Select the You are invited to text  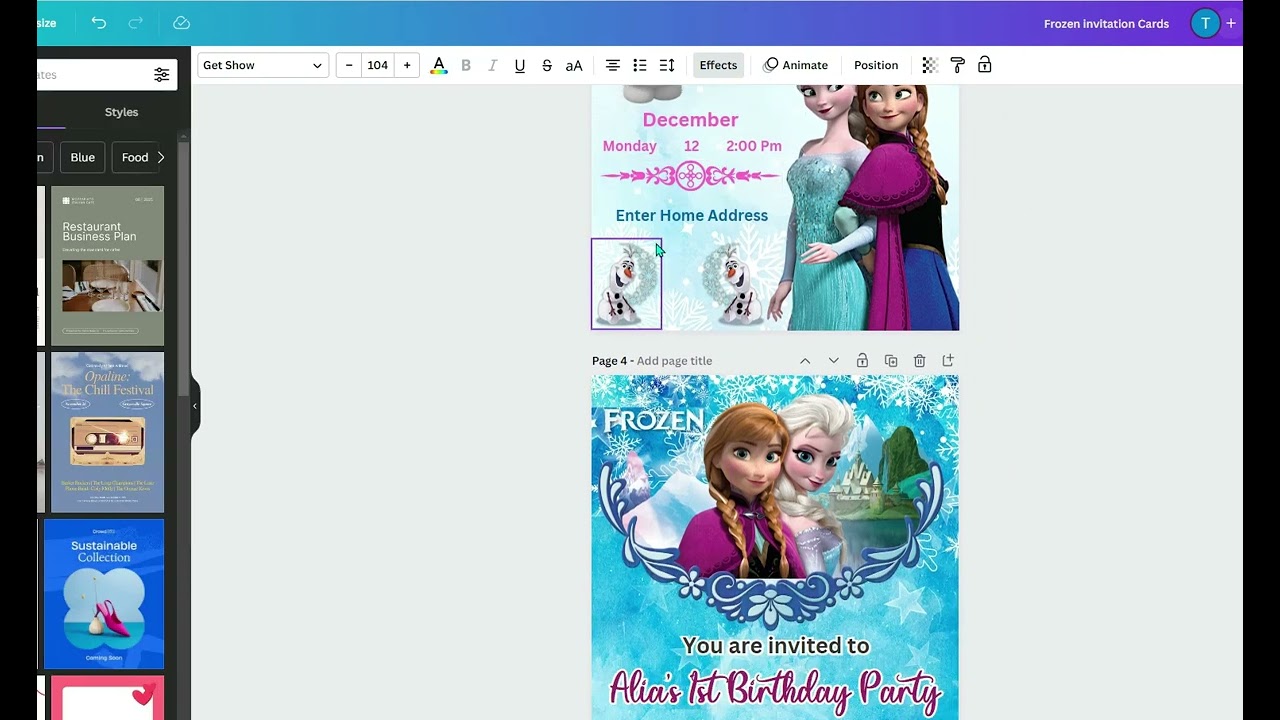775,646
